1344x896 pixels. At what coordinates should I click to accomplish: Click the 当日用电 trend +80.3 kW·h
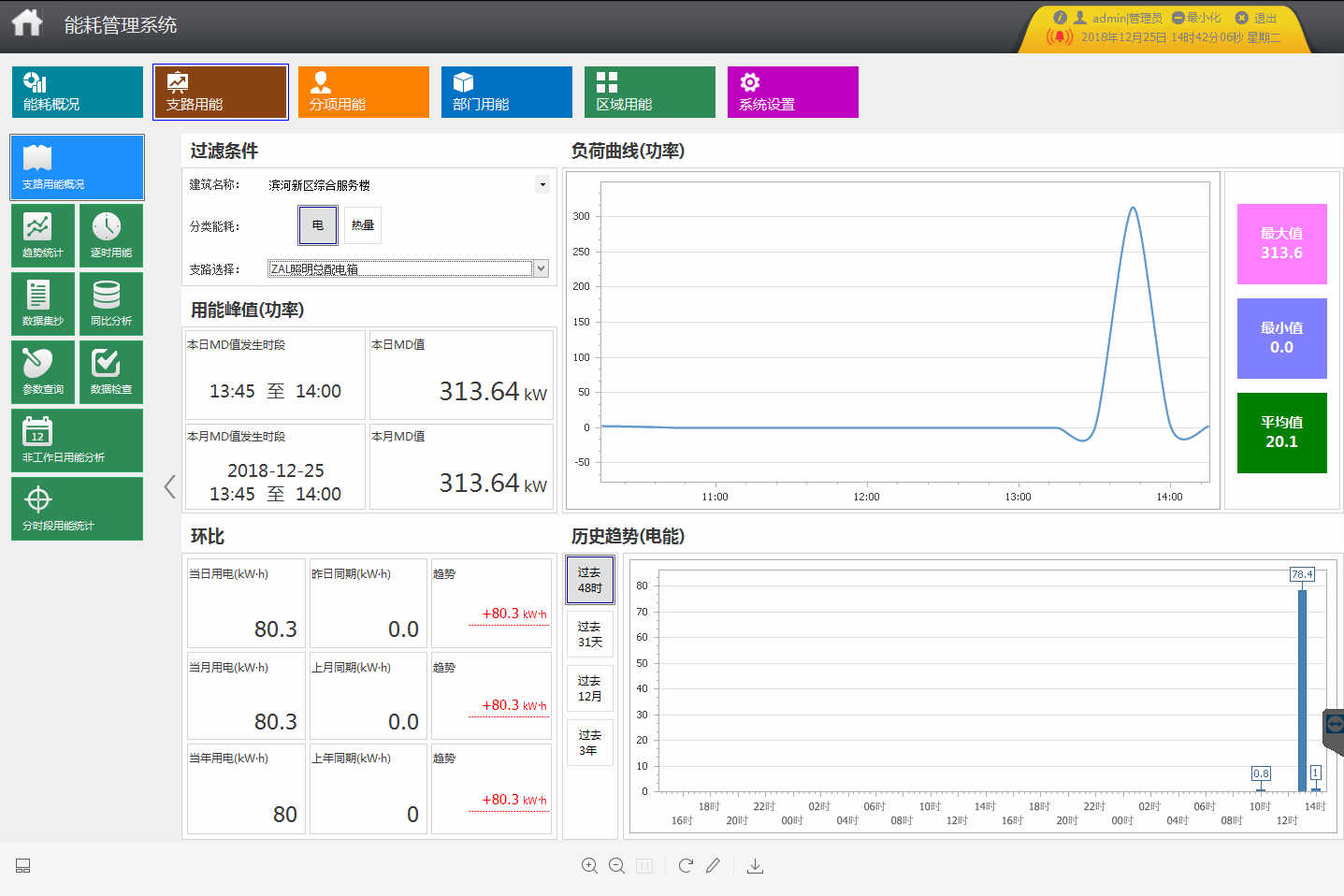coord(513,614)
